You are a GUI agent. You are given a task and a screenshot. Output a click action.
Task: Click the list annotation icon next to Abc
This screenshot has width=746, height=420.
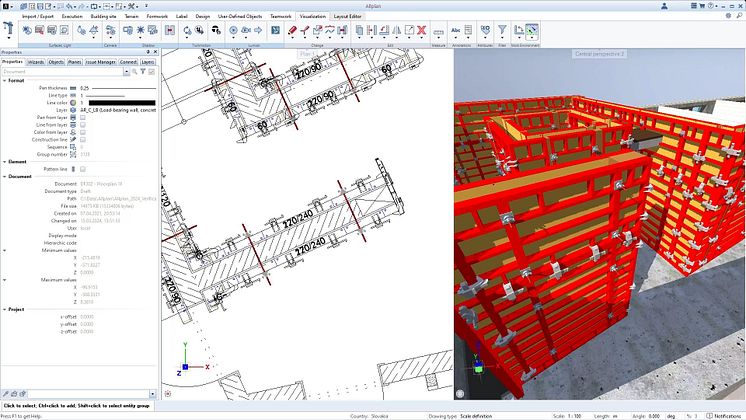(468, 30)
